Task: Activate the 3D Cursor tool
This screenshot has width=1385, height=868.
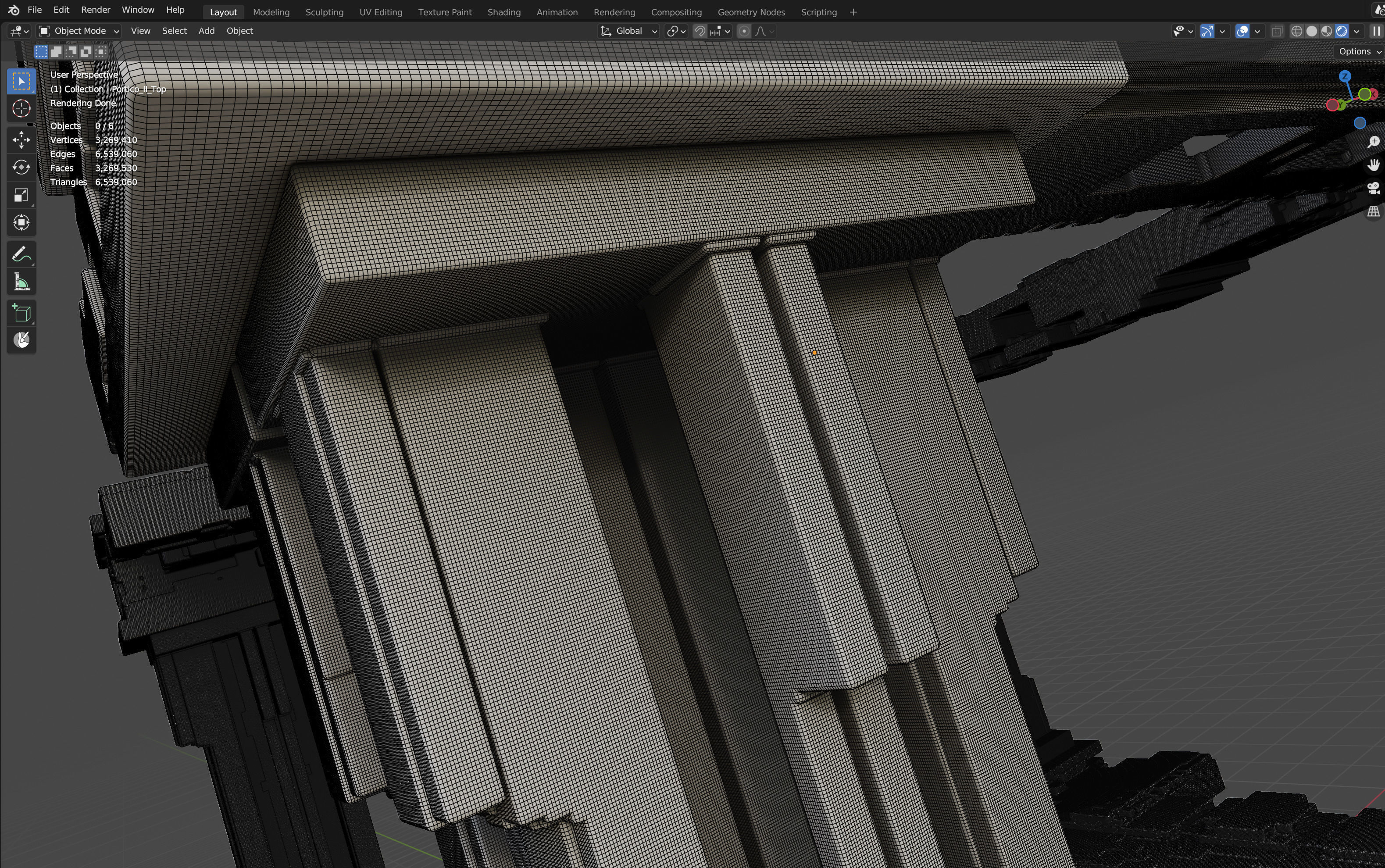Action: (x=21, y=108)
